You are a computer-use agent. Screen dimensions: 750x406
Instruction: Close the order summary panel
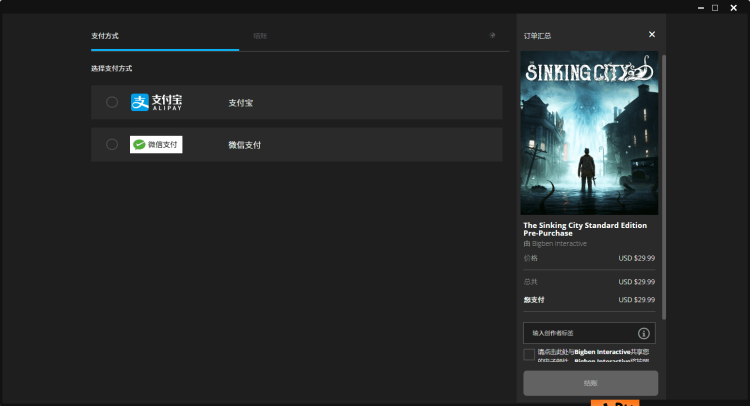[651, 34]
